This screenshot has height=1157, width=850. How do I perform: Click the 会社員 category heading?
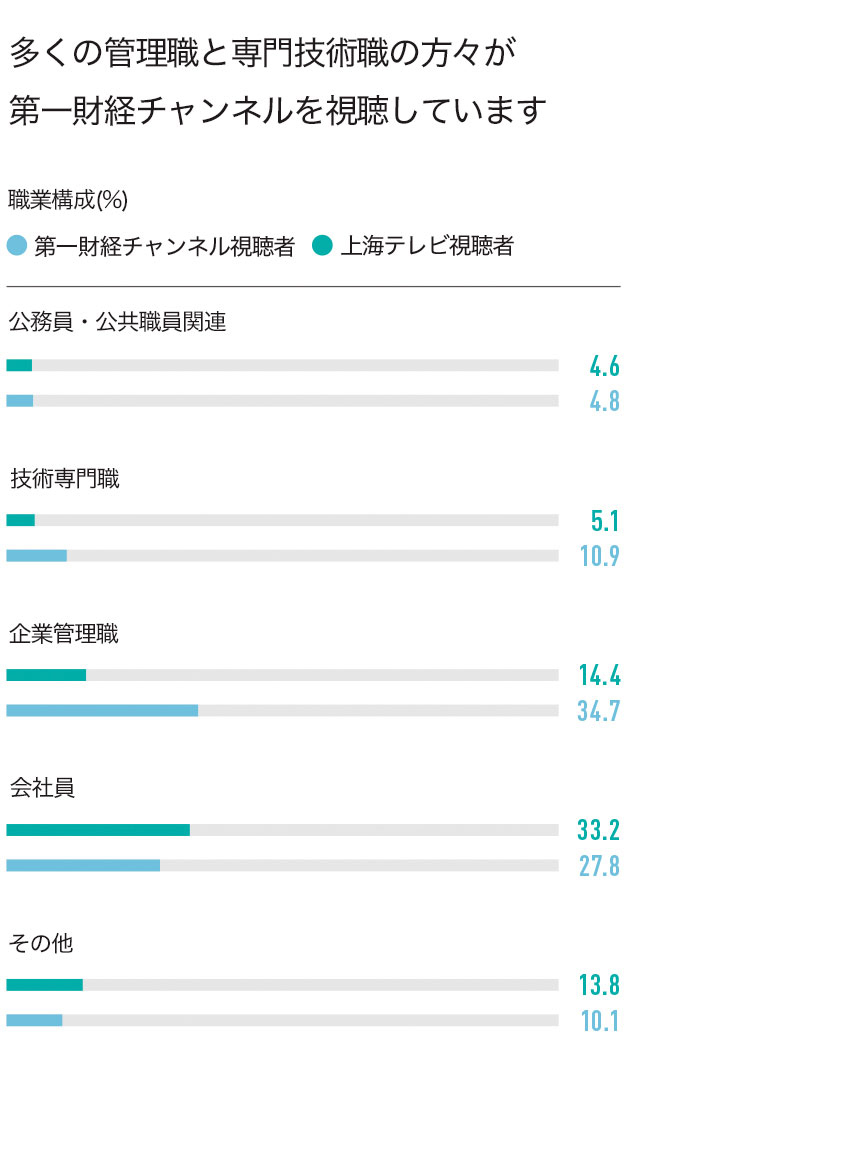tap(42, 788)
